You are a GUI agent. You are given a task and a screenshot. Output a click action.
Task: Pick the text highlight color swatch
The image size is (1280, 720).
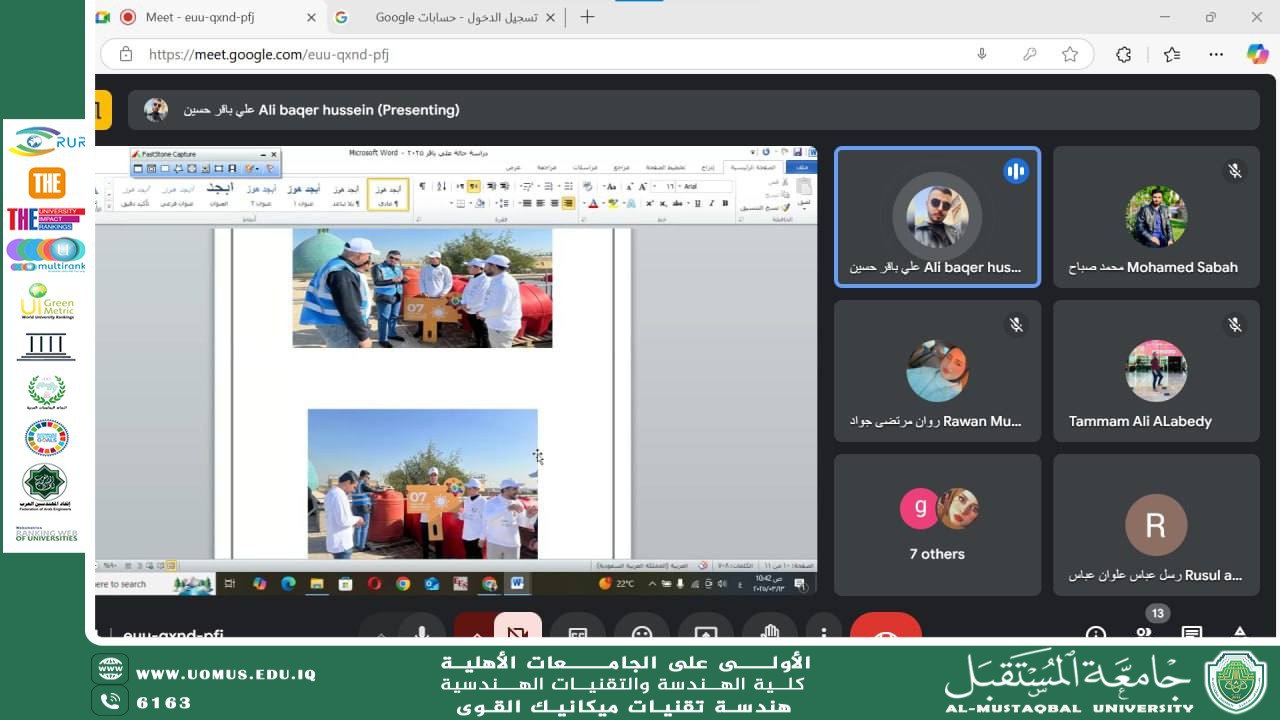[x=613, y=204]
